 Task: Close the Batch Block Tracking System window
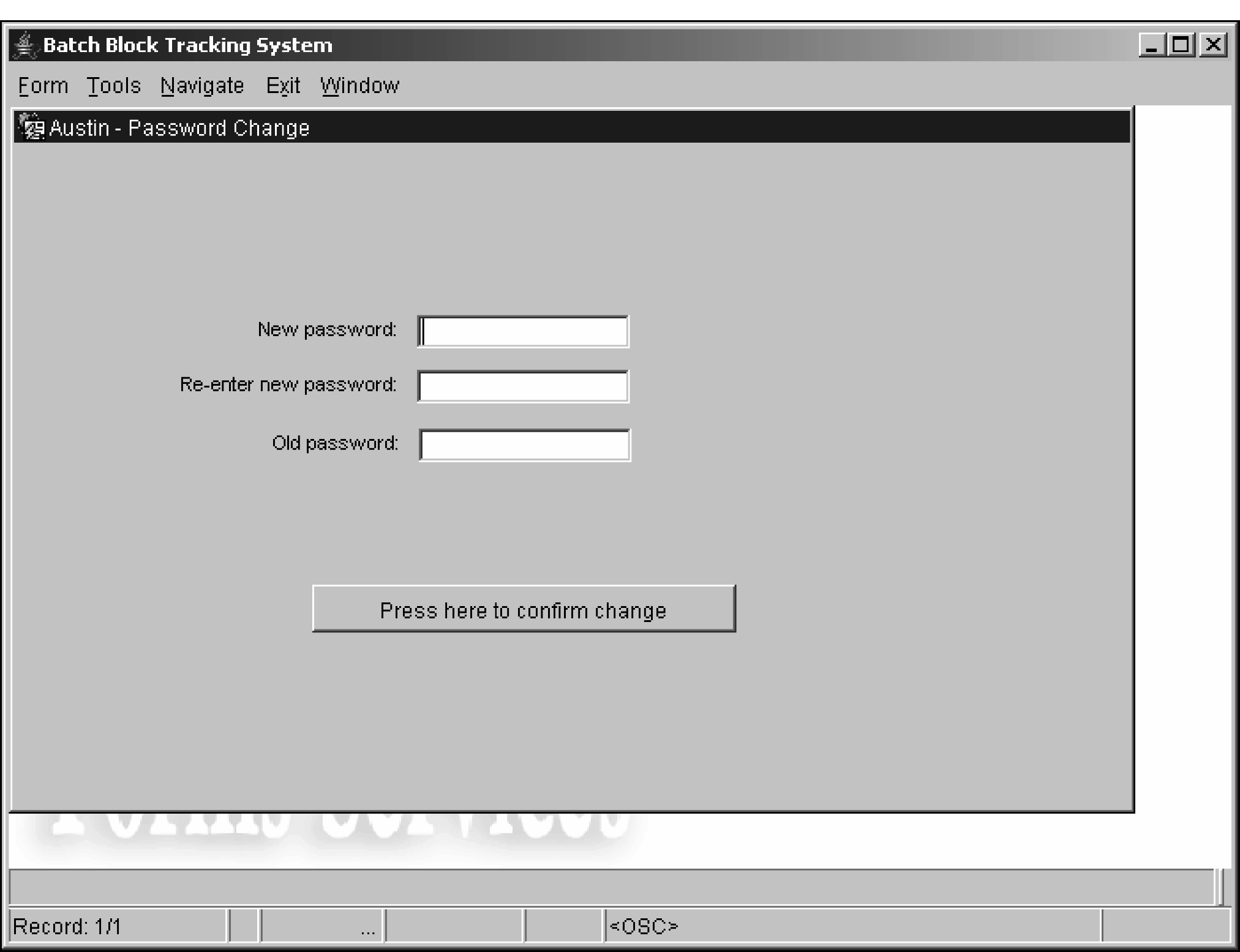point(1212,45)
